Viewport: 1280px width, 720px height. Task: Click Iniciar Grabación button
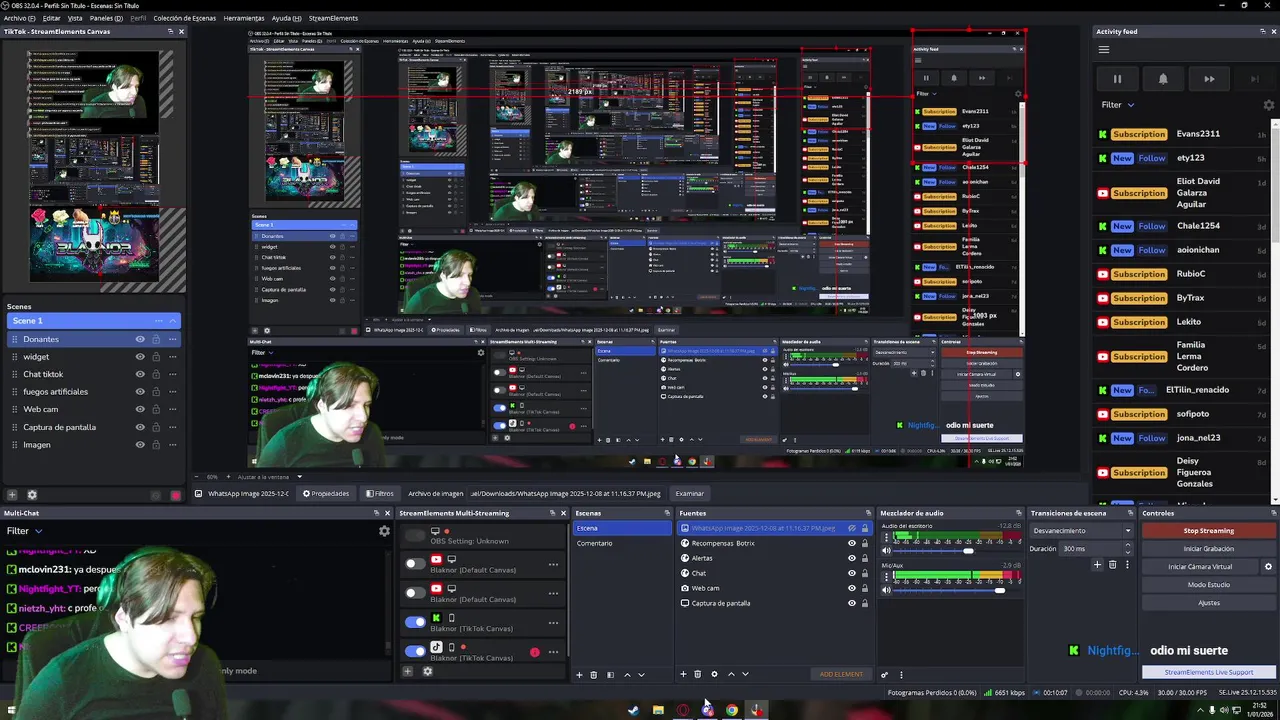(x=1209, y=549)
